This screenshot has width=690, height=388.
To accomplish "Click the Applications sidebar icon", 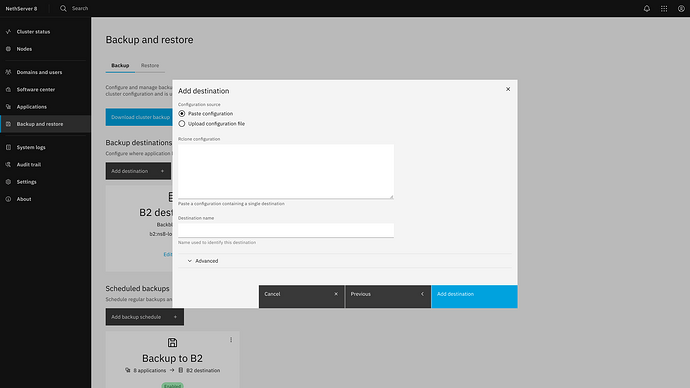I will tap(8, 106).
